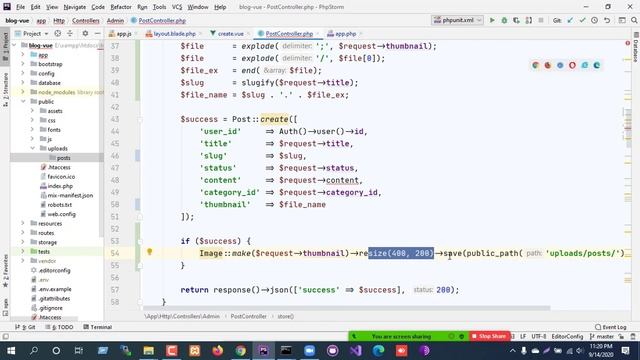
Task: Click the Admin breadcrumb in navigation bar
Action: coord(115,20)
